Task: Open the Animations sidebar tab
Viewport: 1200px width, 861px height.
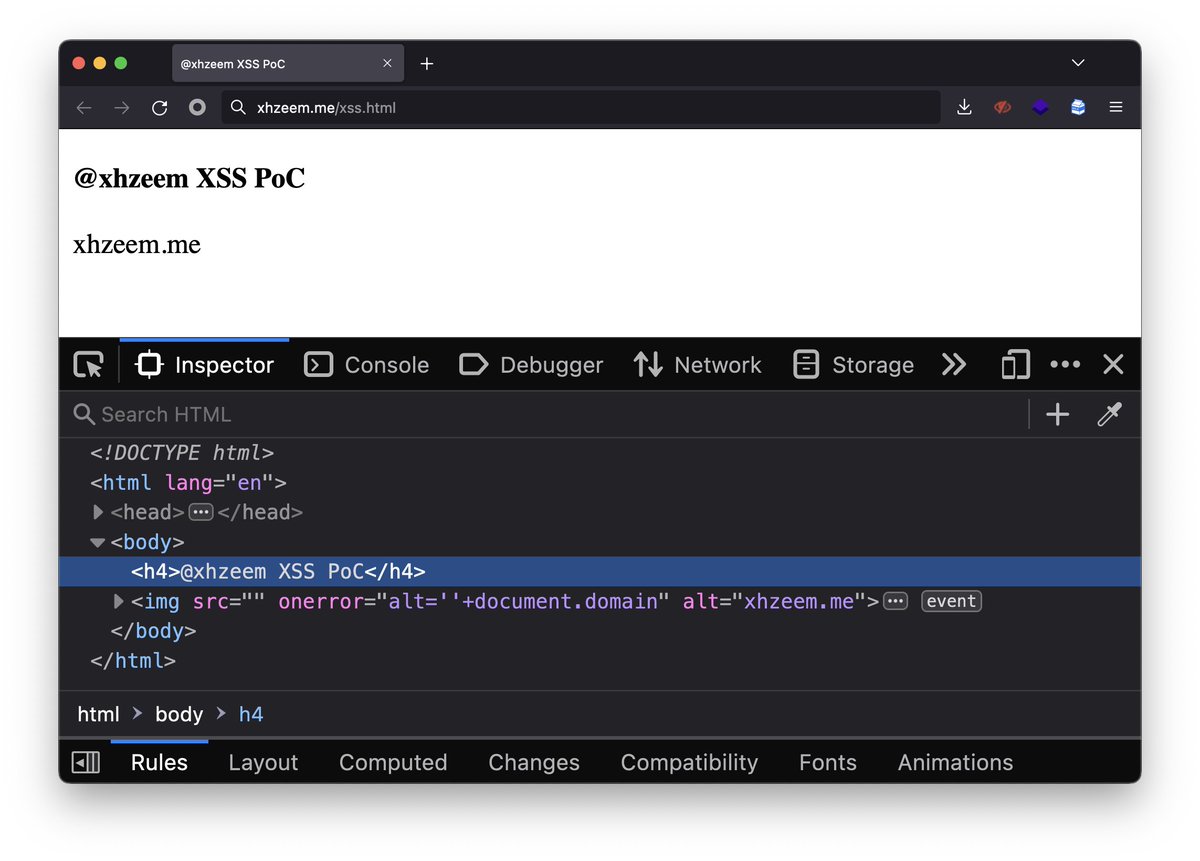Action: (x=955, y=763)
